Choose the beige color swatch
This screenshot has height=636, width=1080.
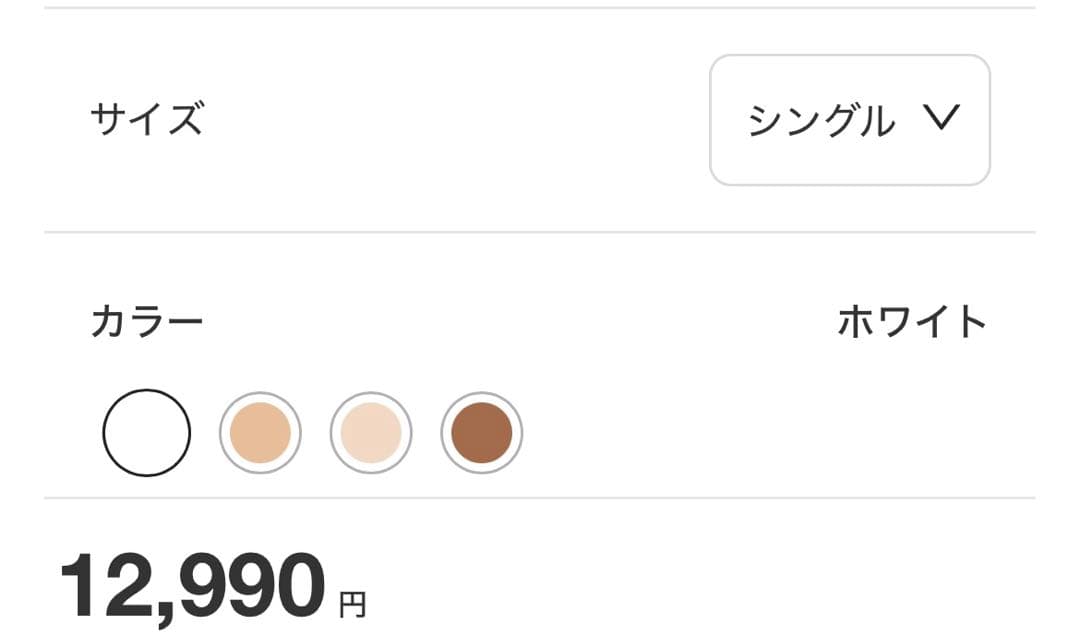pyautogui.click(x=260, y=432)
